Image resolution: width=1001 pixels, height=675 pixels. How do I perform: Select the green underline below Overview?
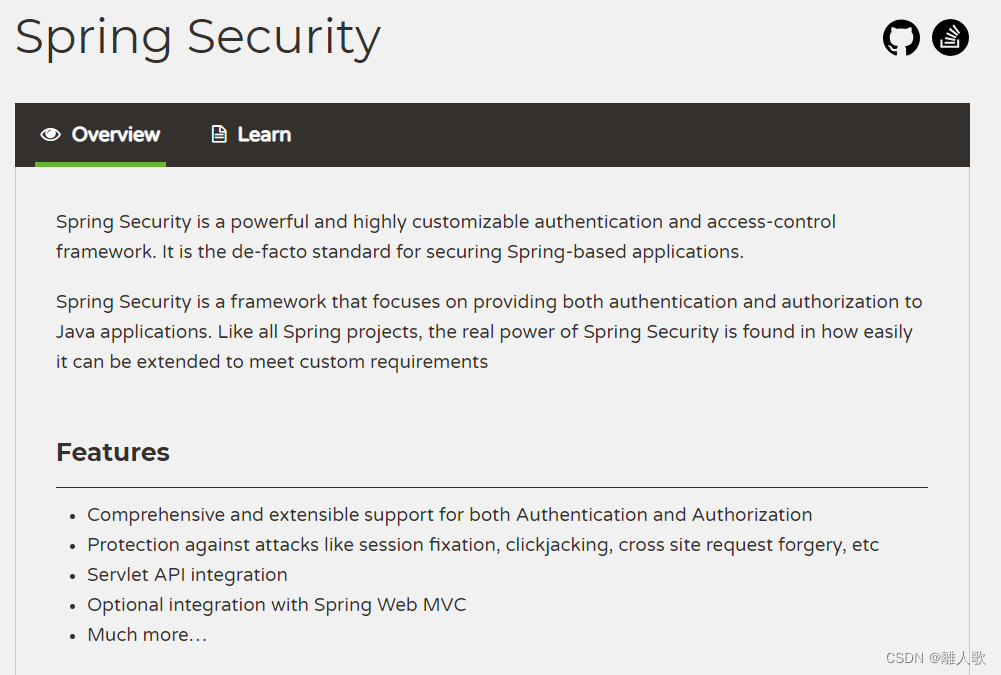point(100,163)
